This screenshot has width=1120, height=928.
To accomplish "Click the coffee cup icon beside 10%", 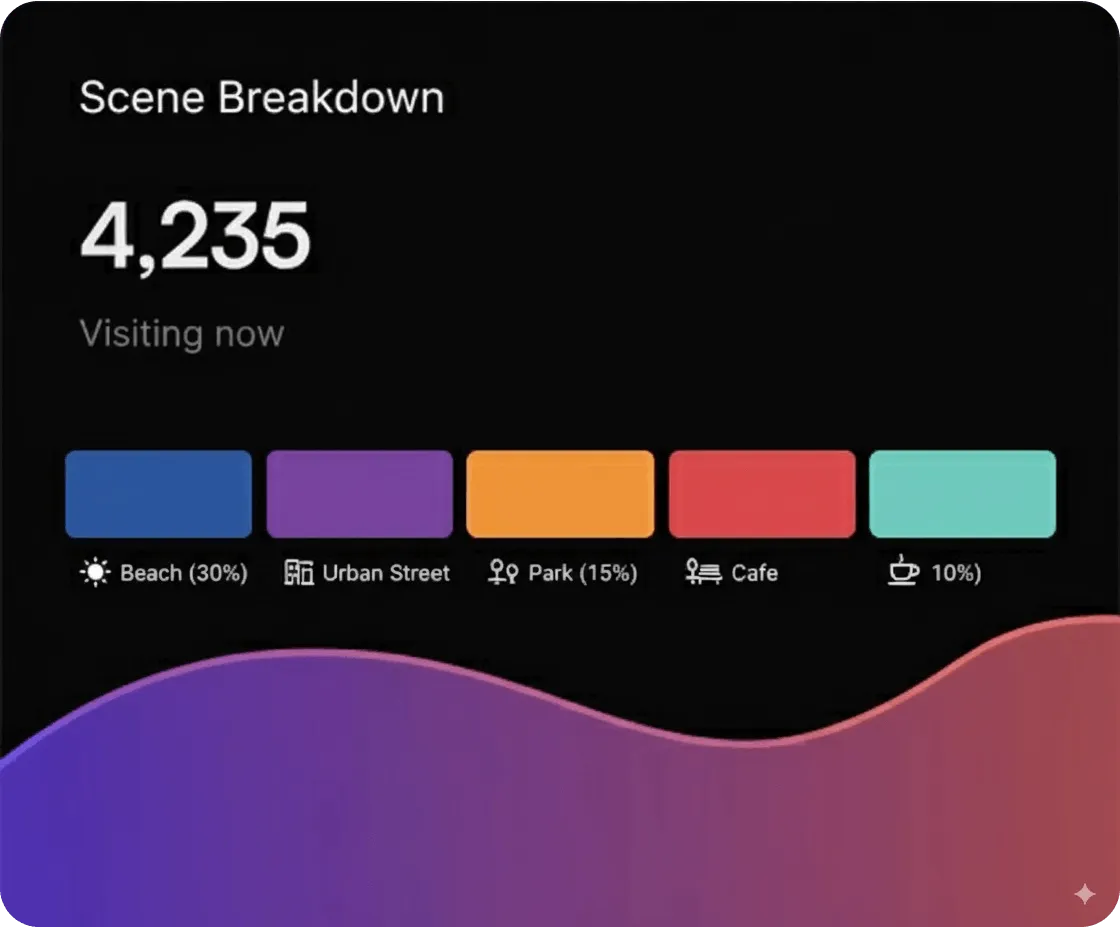I will pyautogui.click(x=903, y=573).
